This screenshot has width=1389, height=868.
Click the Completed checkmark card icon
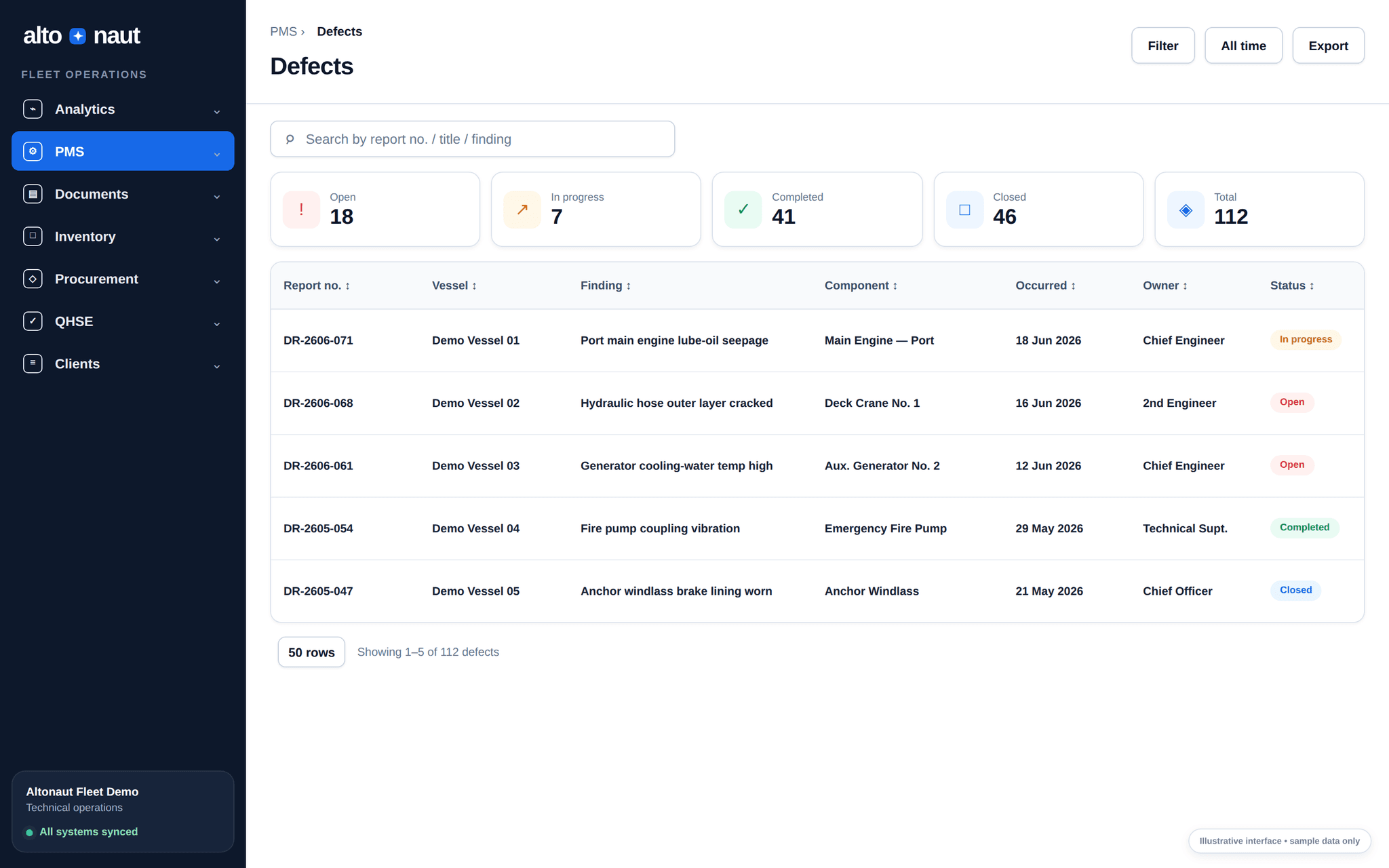tap(743, 210)
